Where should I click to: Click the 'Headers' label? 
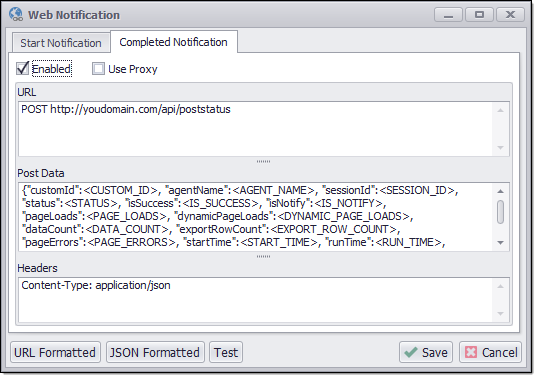tap(37, 268)
